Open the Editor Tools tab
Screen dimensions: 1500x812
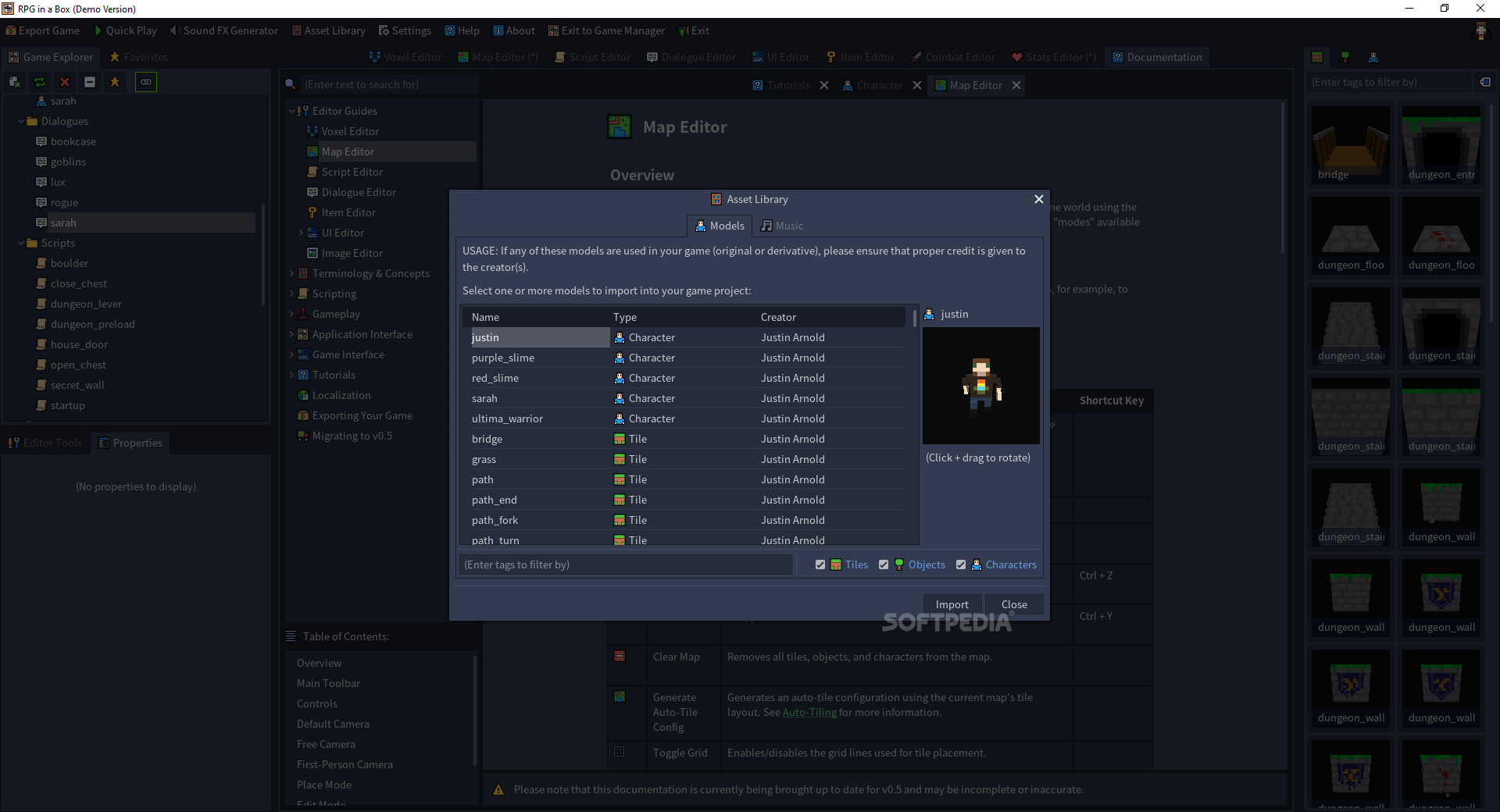pos(45,443)
